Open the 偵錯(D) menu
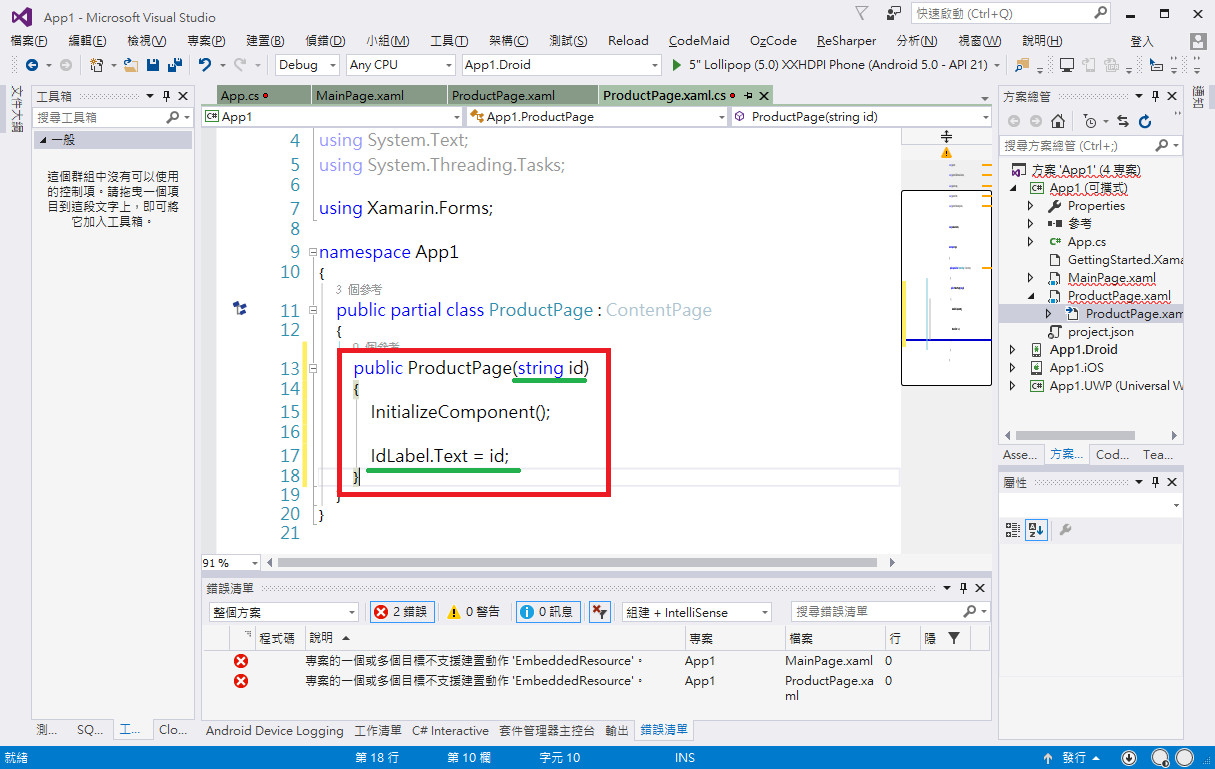Image resolution: width=1215 pixels, height=769 pixels. (x=325, y=41)
